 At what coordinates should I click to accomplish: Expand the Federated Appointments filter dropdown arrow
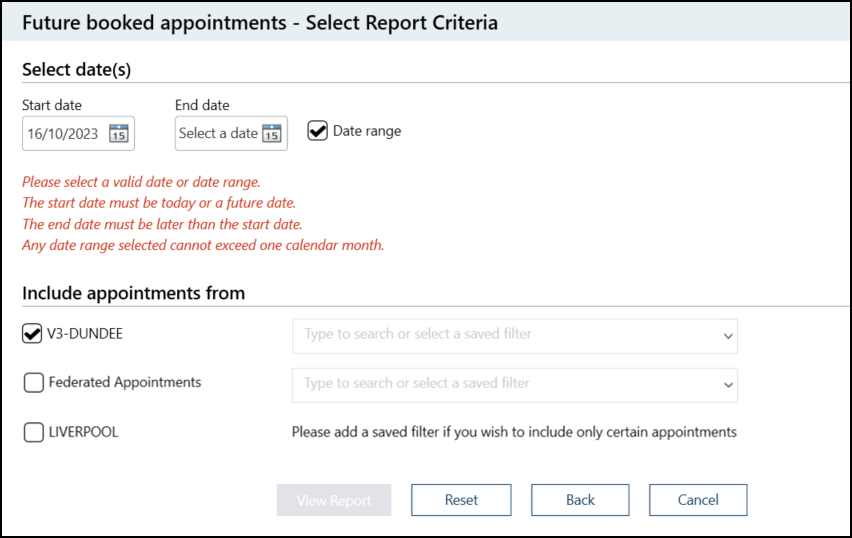coord(728,384)
